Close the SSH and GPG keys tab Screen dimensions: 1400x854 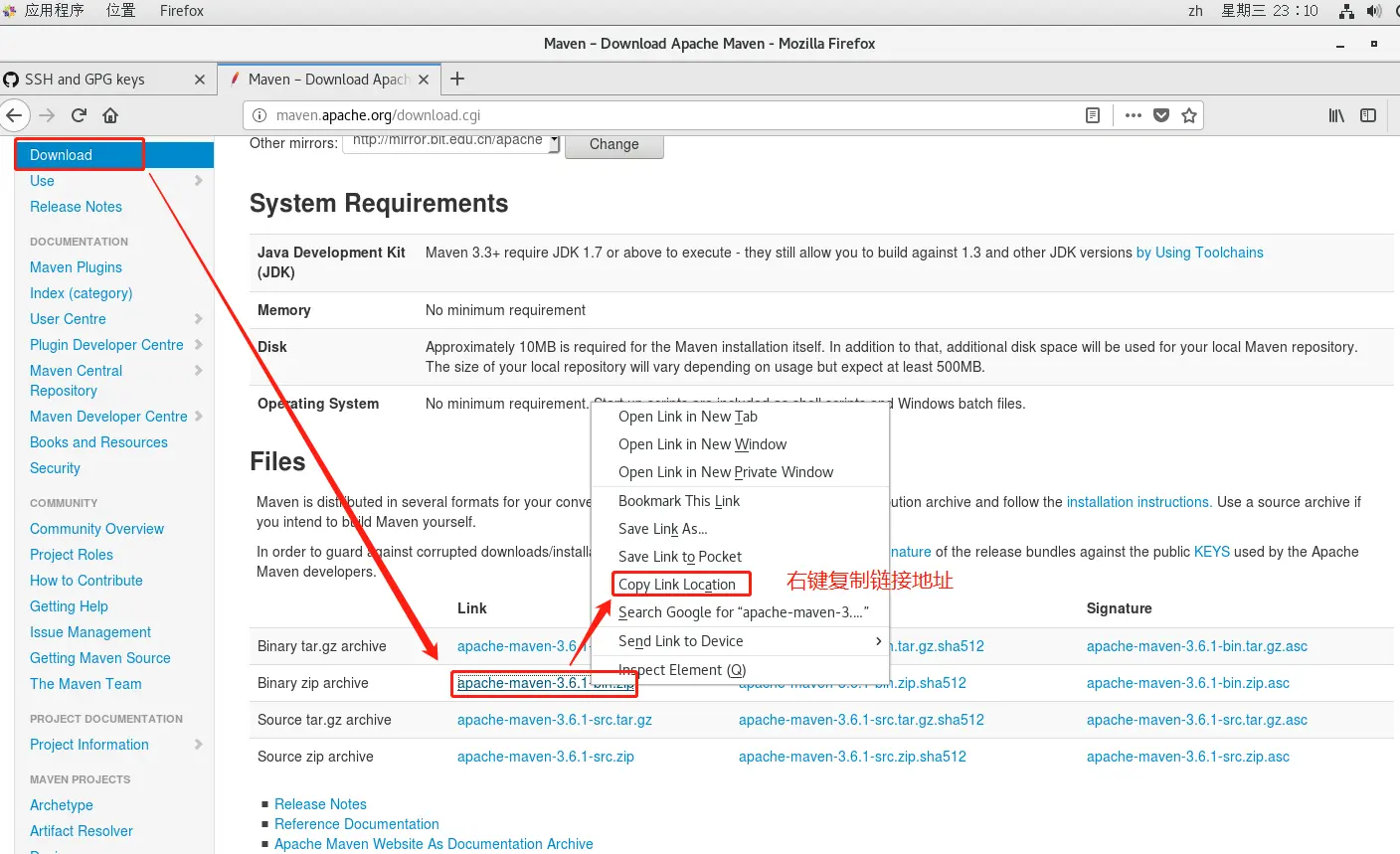(200, 80)
